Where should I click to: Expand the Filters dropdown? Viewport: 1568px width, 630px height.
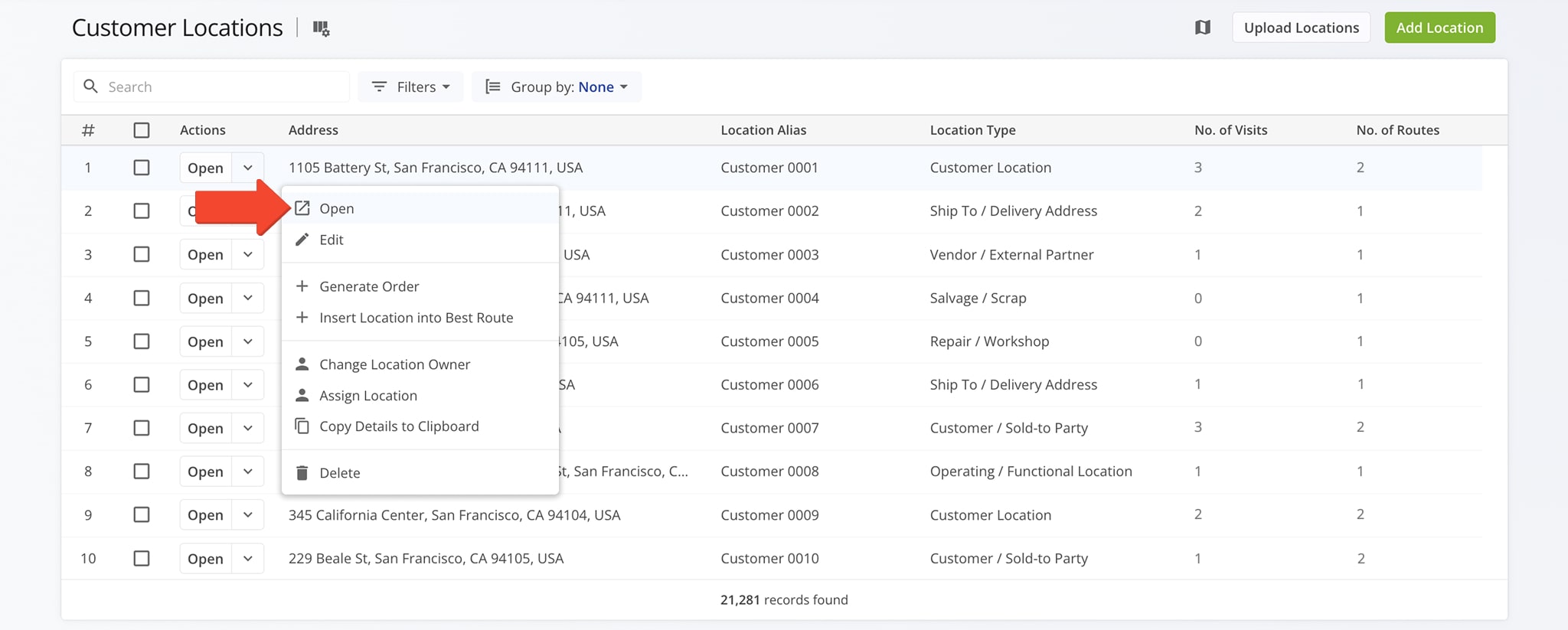pyautogui.click(x=410, y=87)
